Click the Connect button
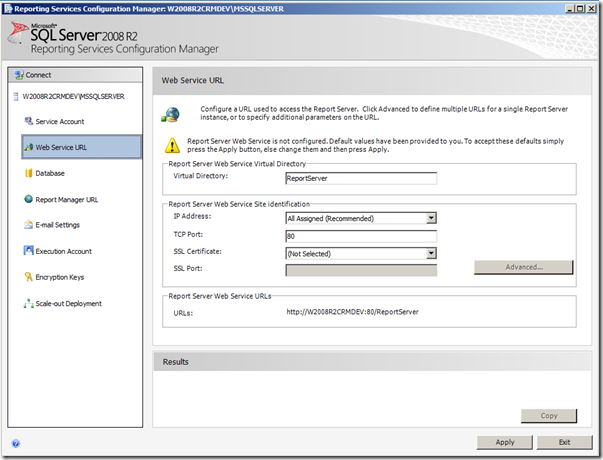This screenshot has width=603, height=460. click(75, 75)
